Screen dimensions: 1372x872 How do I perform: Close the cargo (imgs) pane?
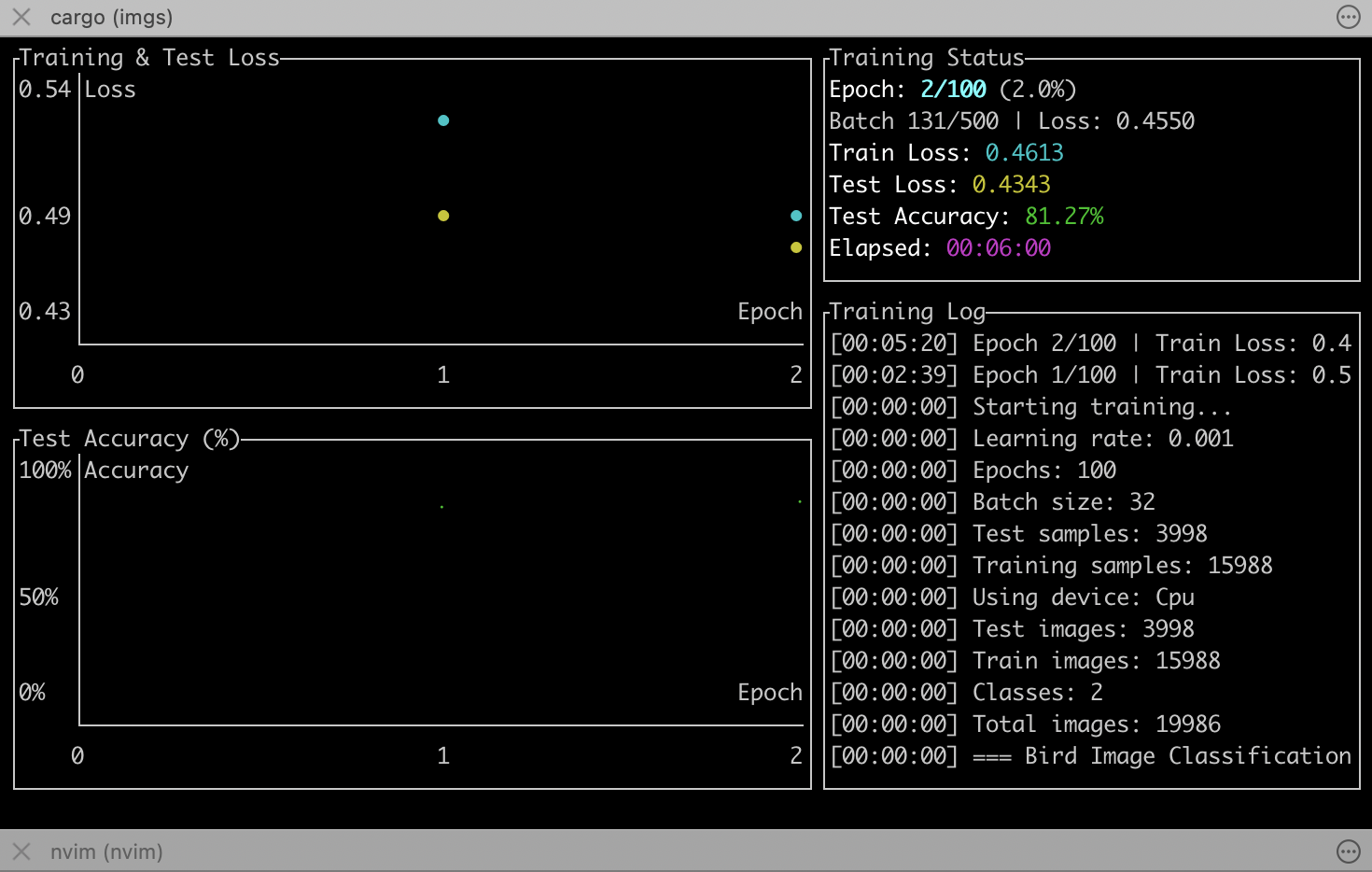[x=21, y=17]
